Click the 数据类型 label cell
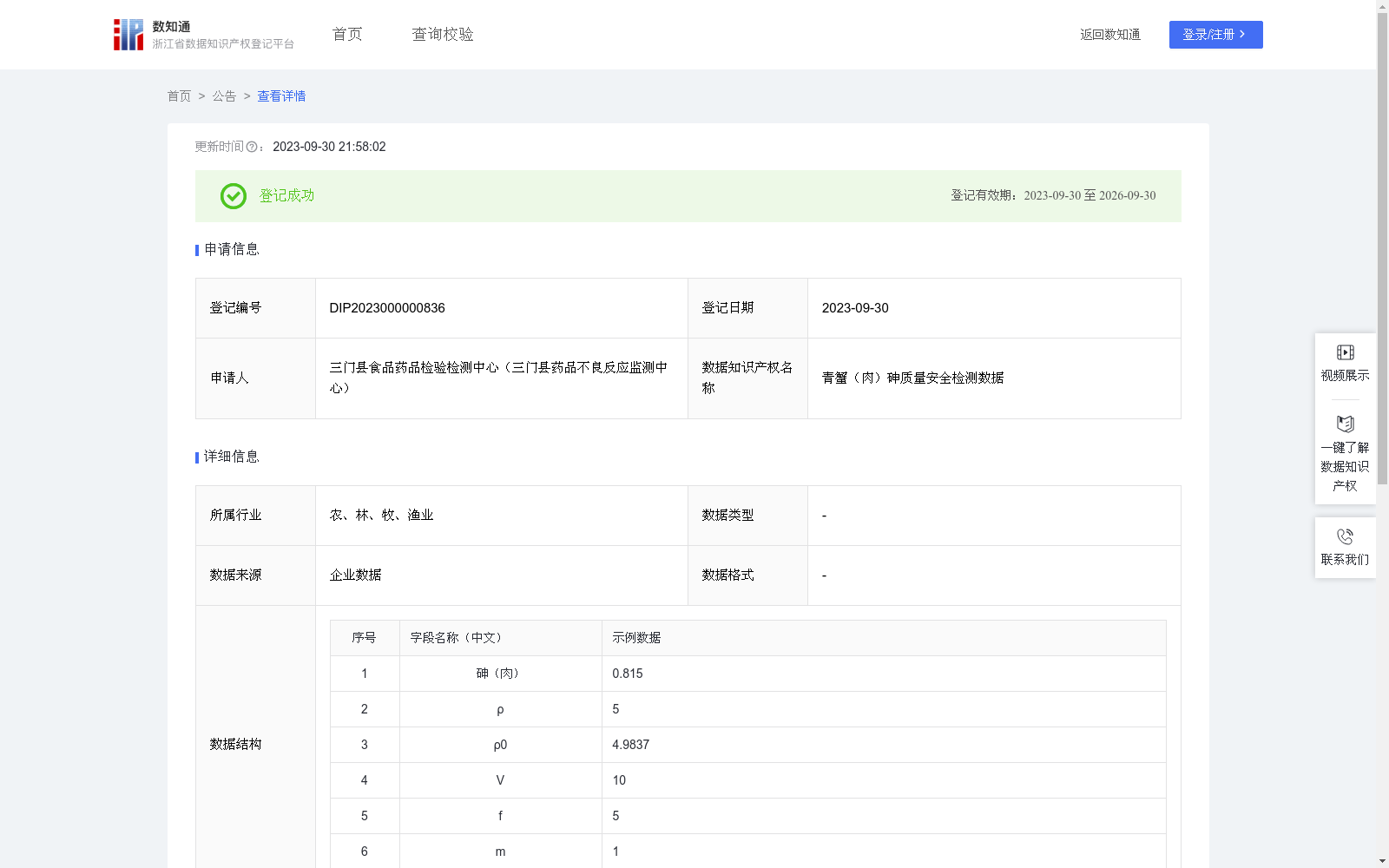The height and width of the screenshot is (868, 1389). (x=747, y=516)
